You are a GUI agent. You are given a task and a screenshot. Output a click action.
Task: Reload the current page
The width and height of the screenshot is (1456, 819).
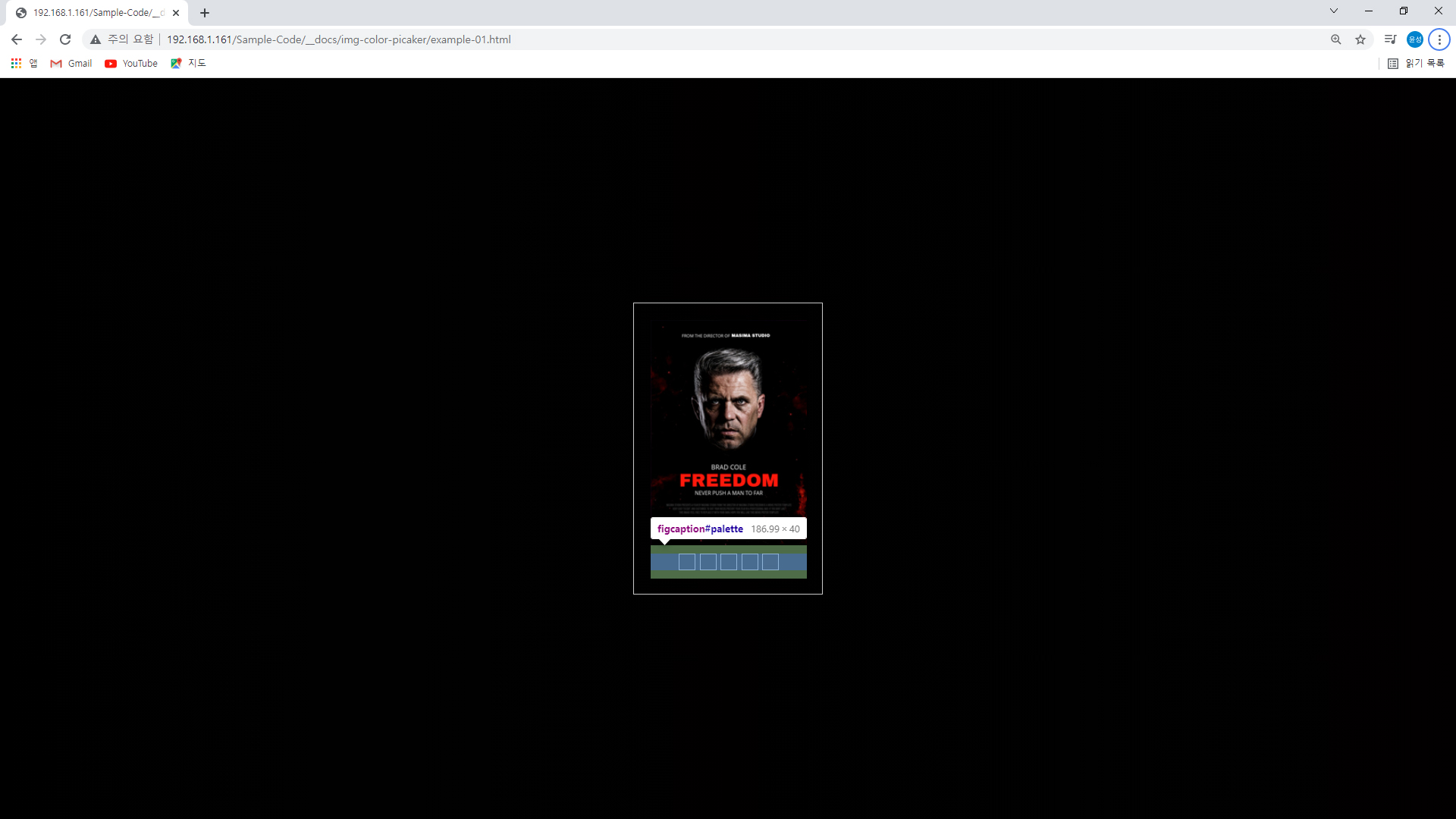[65, 39]
